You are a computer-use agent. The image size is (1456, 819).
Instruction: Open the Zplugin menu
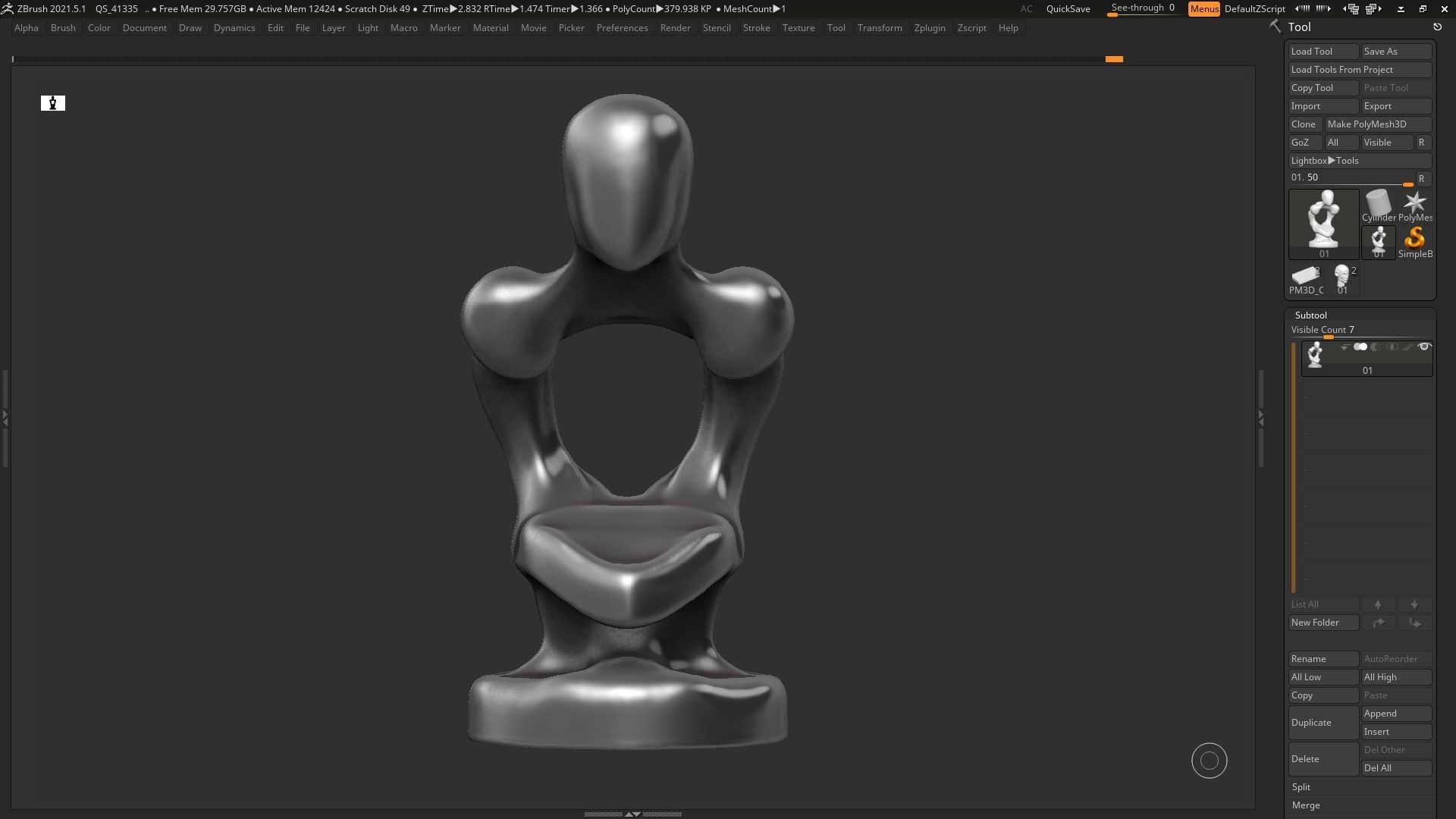tap(929, 28)
